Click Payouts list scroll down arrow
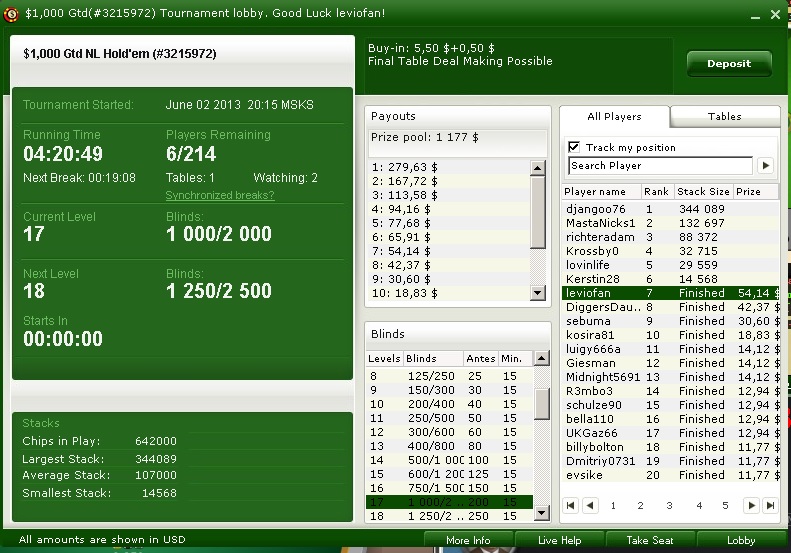 pyautogui.click(x=538, y=293)
